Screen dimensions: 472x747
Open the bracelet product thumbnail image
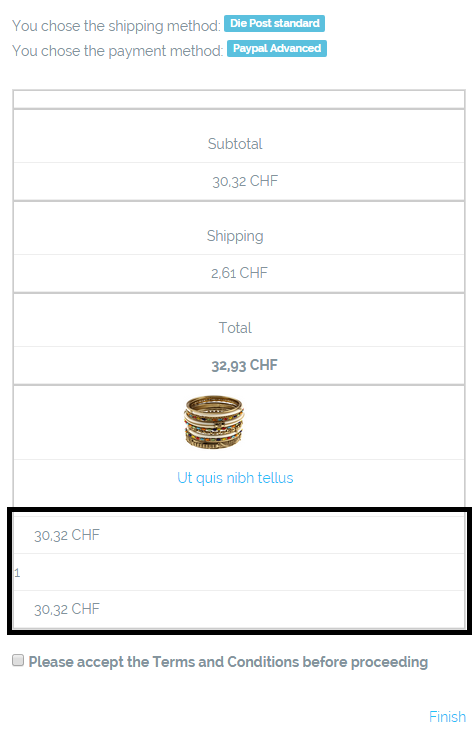pyautogui.click(x=214, y=422)
